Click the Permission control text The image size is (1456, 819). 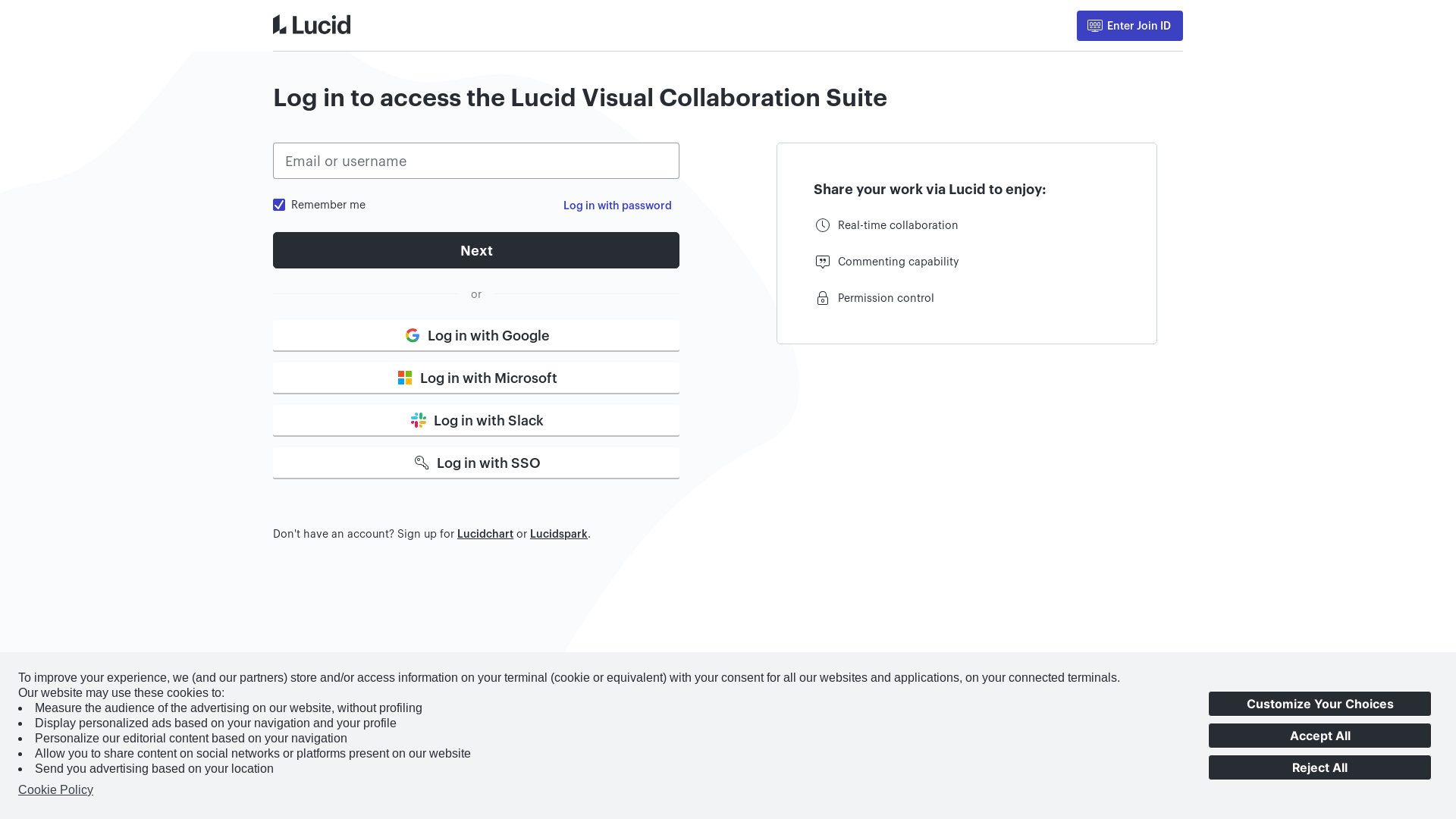(x=886, y=298)
